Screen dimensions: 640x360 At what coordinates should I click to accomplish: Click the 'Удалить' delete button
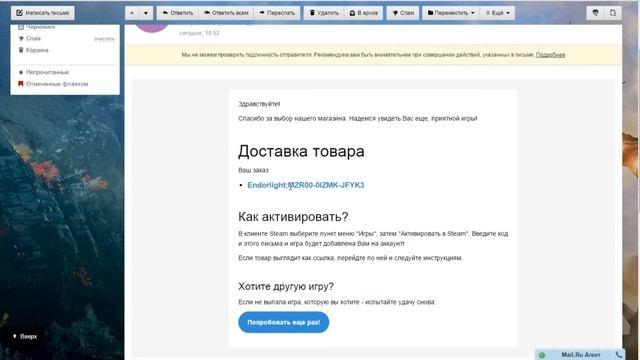324,13
